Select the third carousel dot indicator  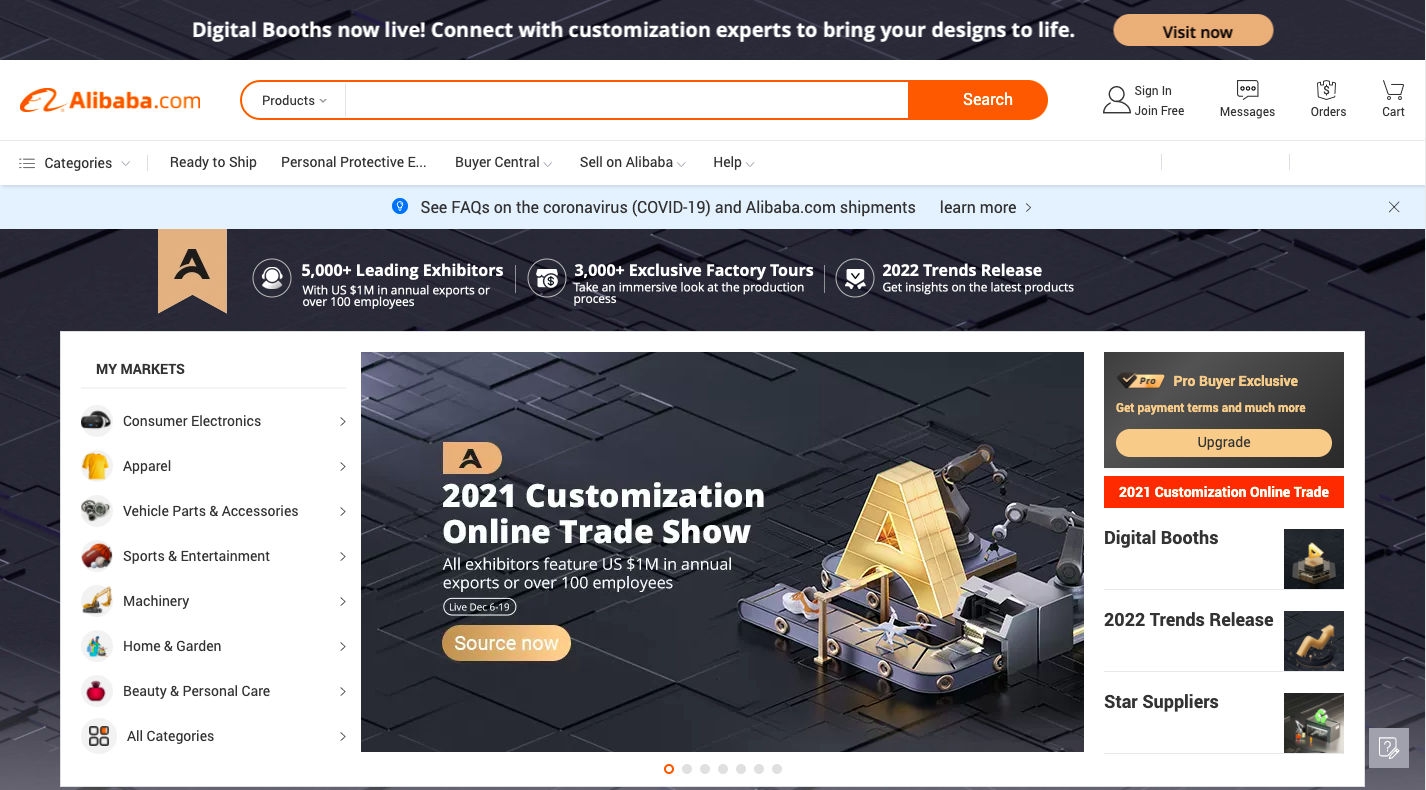pyautogui.click(x=705, y=769)
